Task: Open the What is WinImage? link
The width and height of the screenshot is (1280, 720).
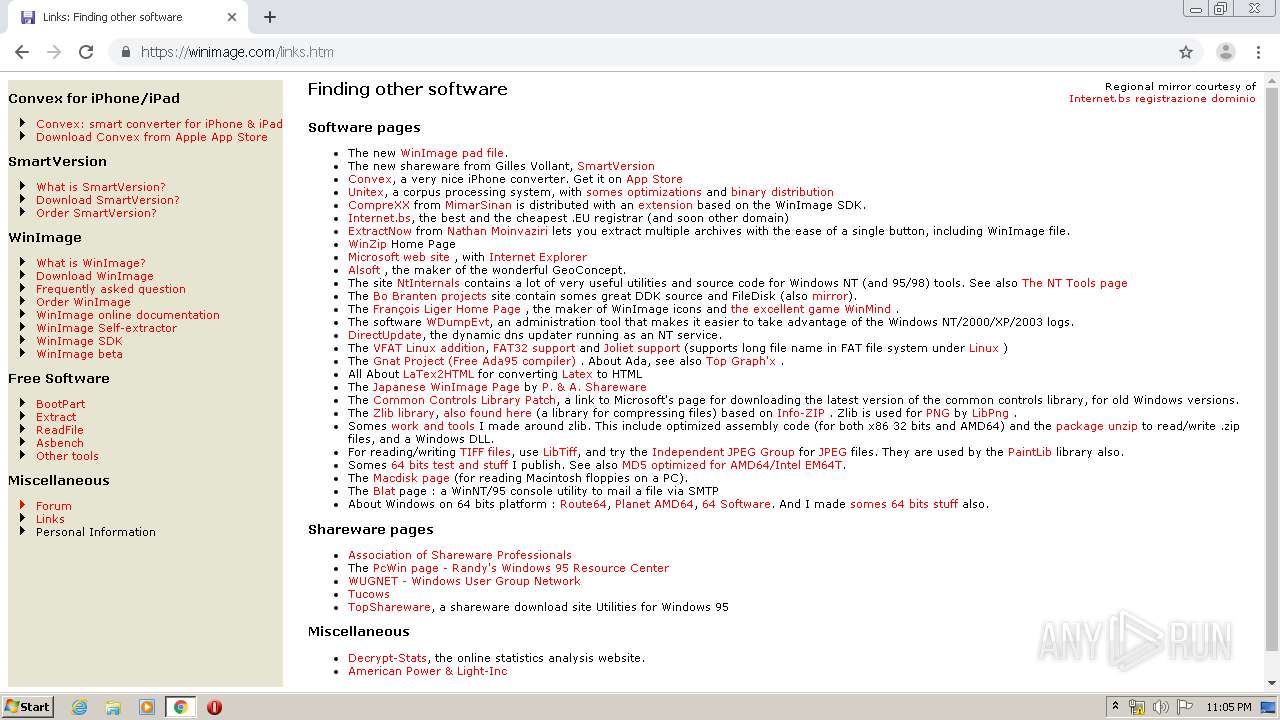Action: pyautogui.click(x=91, y=263)
